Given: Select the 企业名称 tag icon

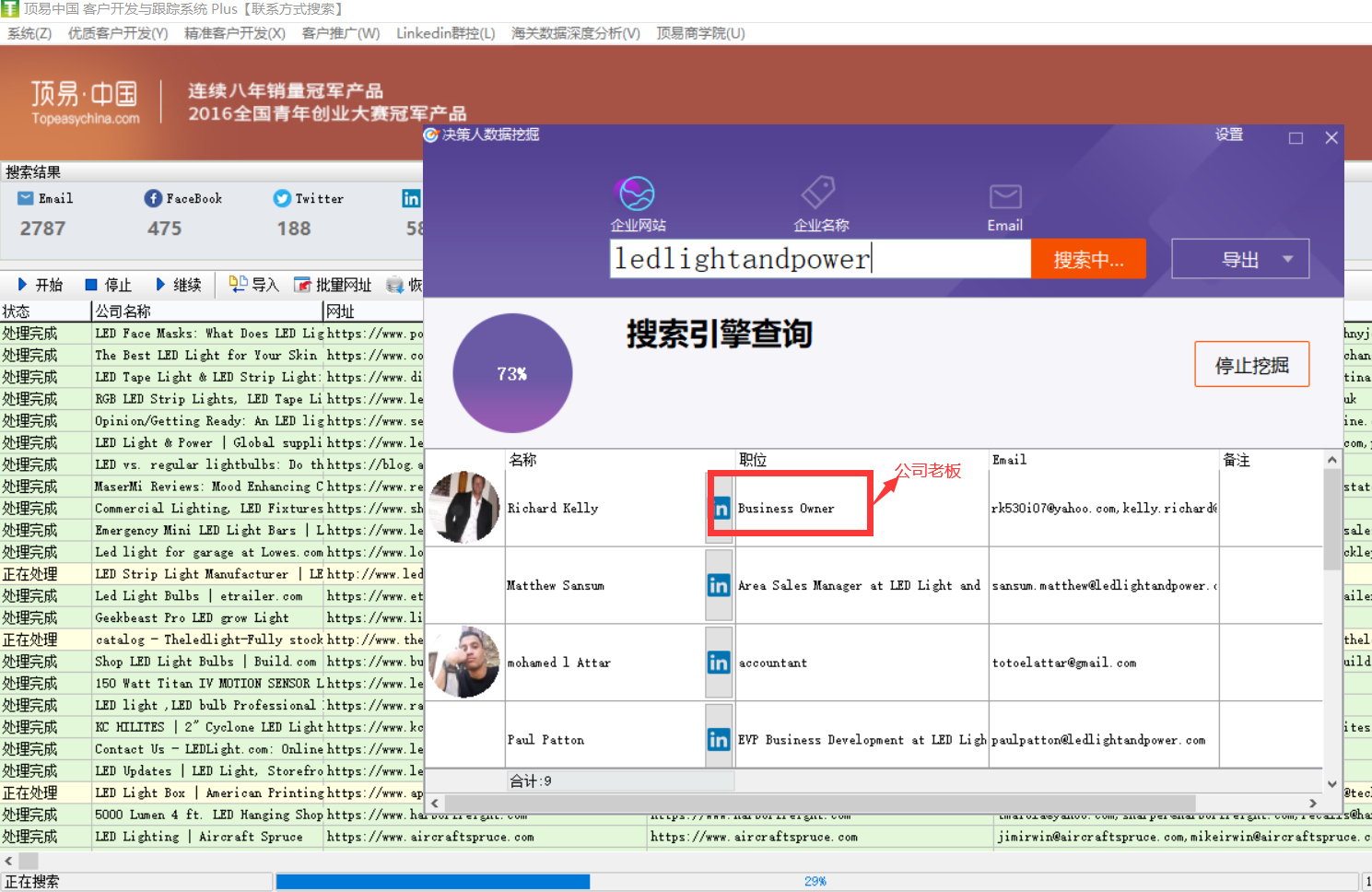Looking at the screenshot, I should [818, 193].
